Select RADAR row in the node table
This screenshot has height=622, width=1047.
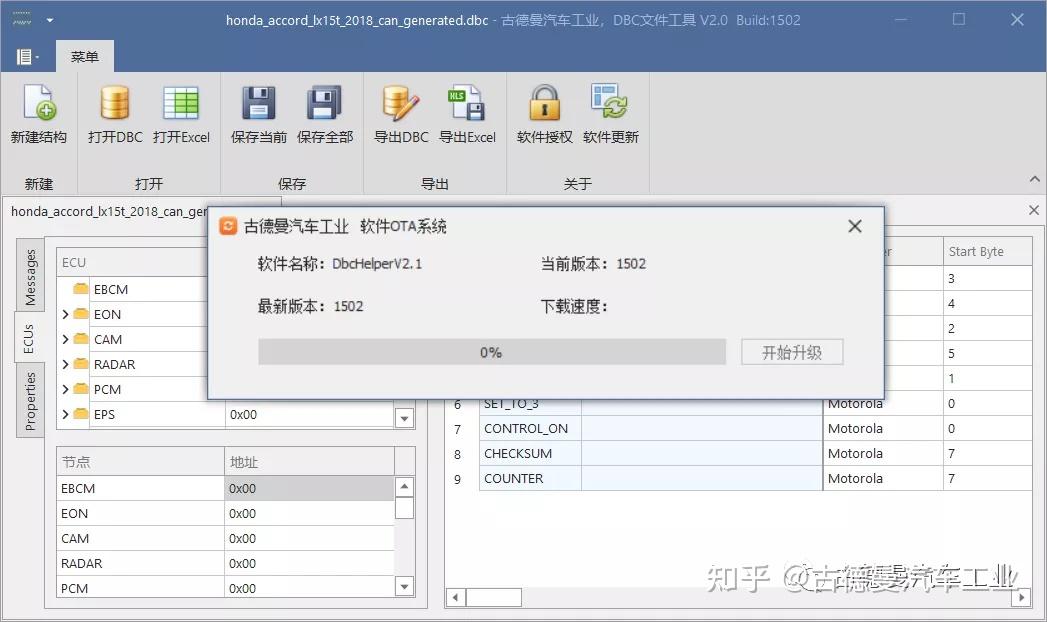click(225, 563)
